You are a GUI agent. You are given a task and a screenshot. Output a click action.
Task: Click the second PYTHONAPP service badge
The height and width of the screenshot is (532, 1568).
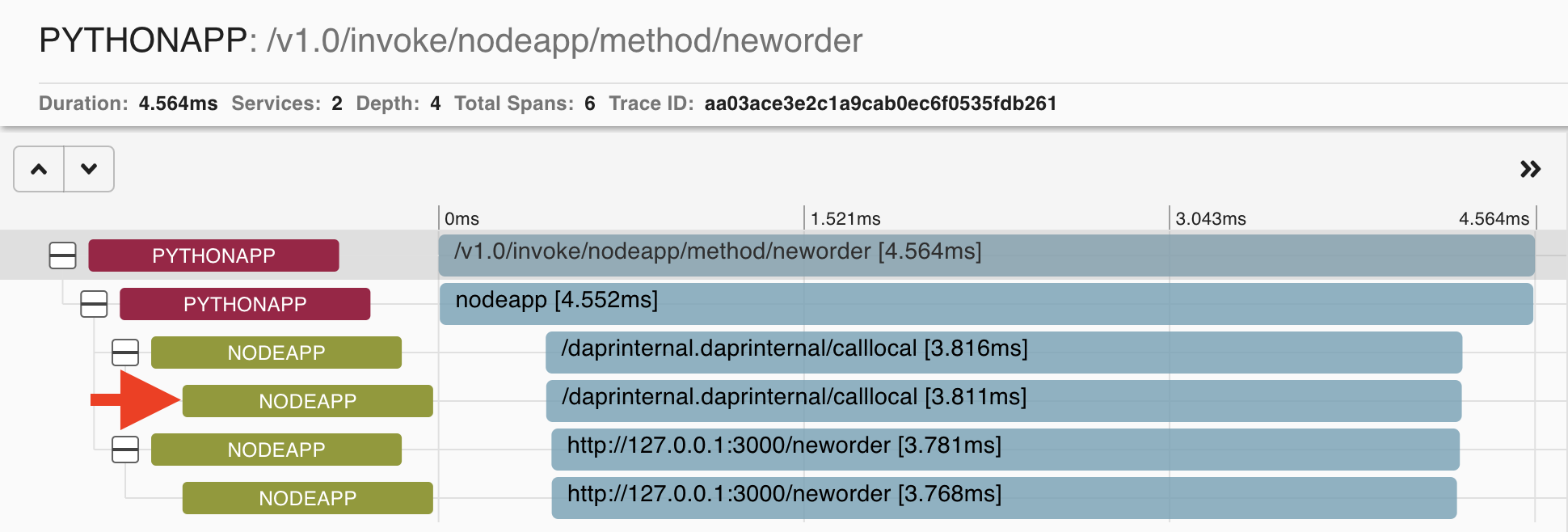click(245, 304)
